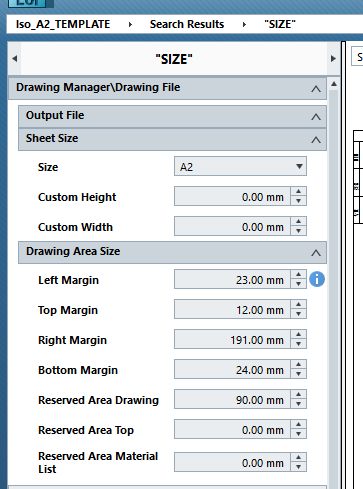
Task: Click the Size label text
Action: [x=48, y=167]
